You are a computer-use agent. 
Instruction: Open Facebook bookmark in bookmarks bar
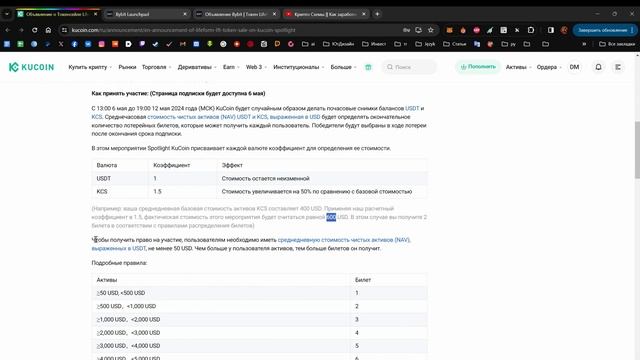74,44
